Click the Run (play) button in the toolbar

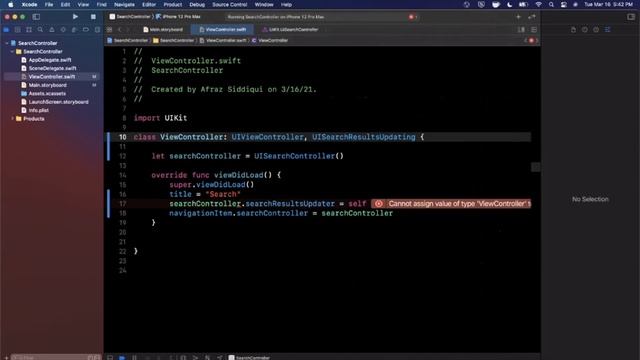pyautogui.click(x=75, y=17)
